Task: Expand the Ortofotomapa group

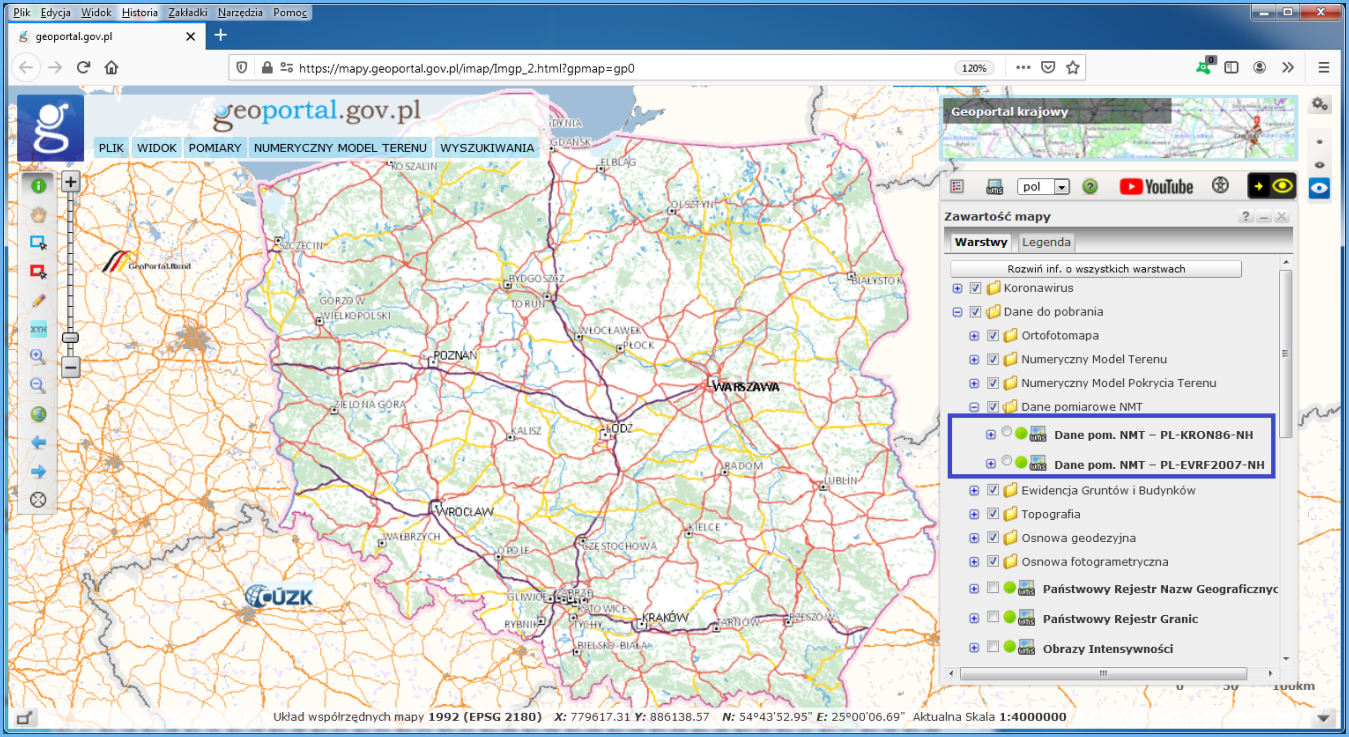Action: (x=975, y=335)
